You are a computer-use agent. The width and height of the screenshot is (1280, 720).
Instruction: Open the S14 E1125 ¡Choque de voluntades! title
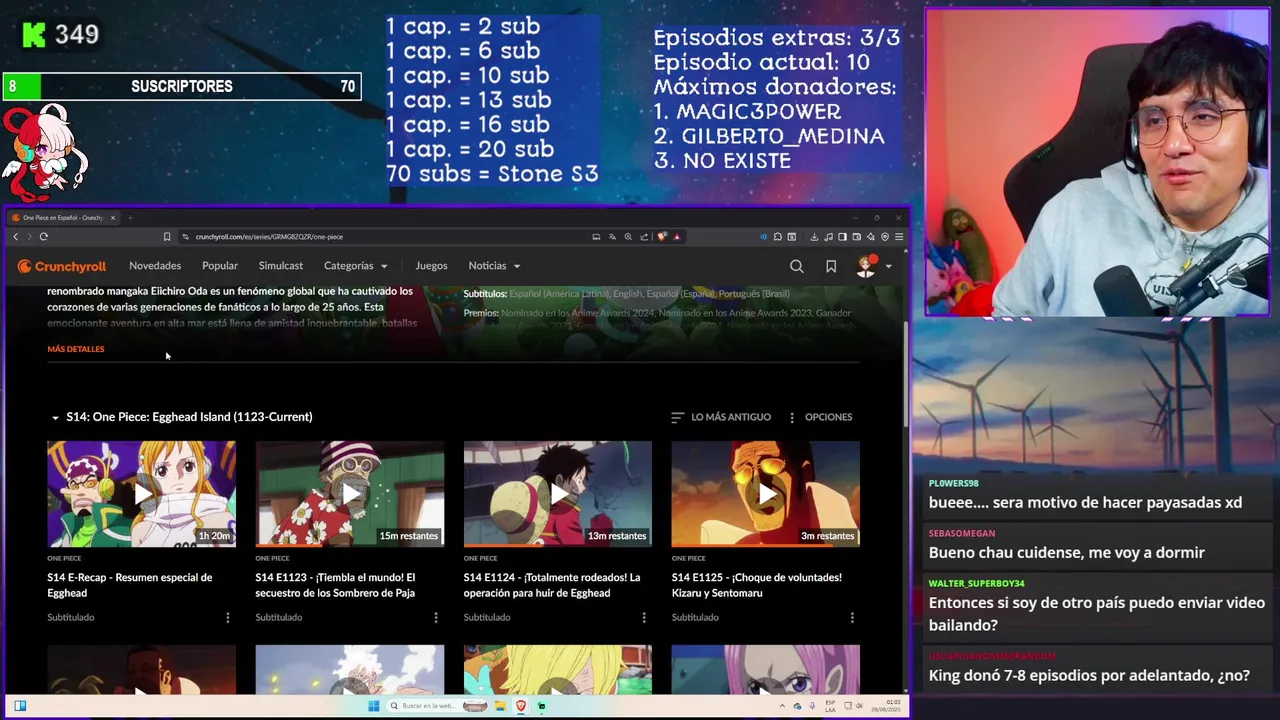(x=756, y=585)
